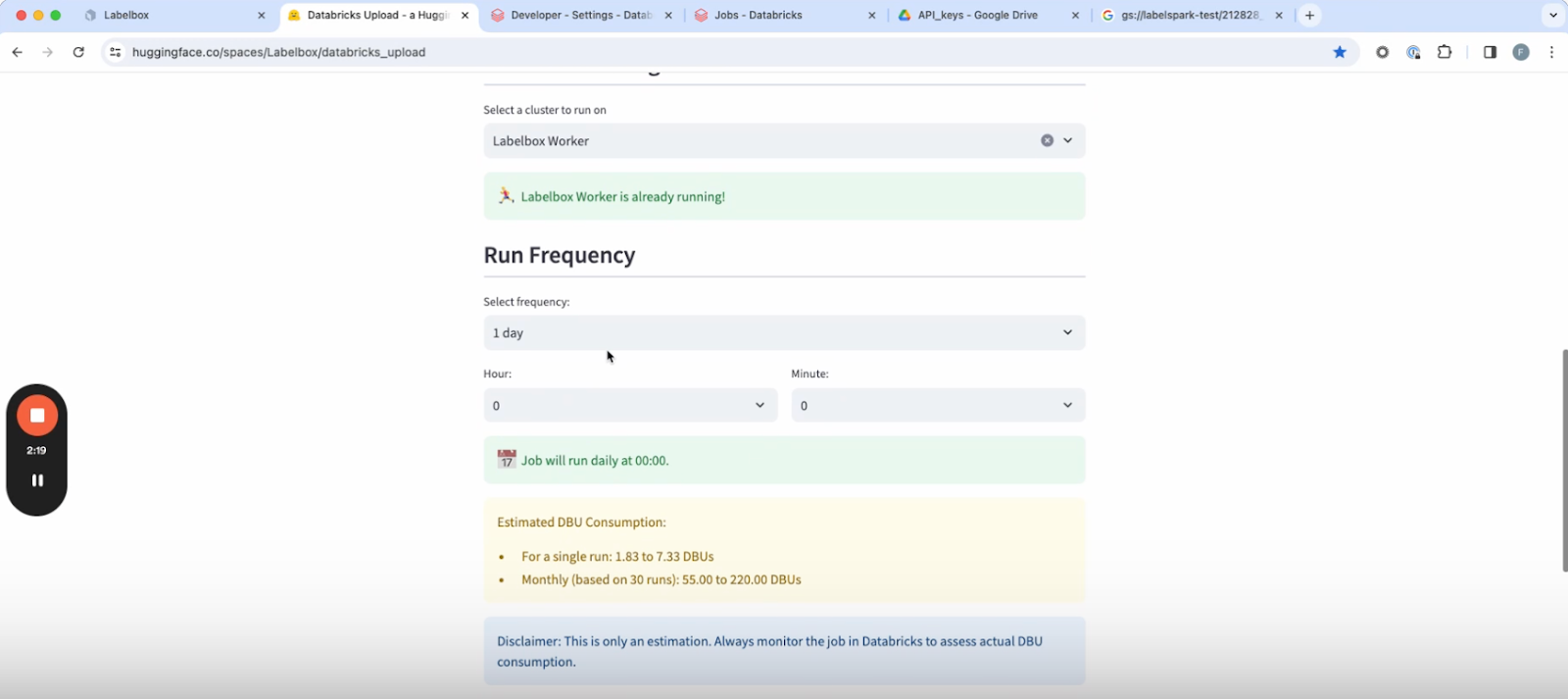Open the browser extensions puzzle icon
Image resolution: width=1568 pixels, height=699 pixels.
click(x=1445, y=52)
